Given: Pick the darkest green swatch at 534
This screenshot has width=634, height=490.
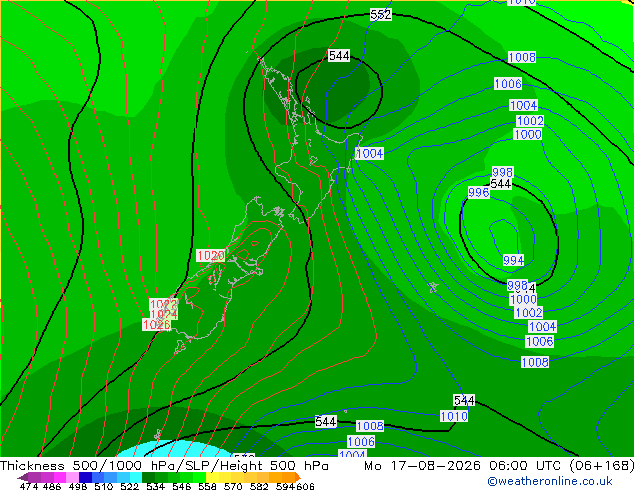Looking at the screenshot, I should click(x=148, y=477).
